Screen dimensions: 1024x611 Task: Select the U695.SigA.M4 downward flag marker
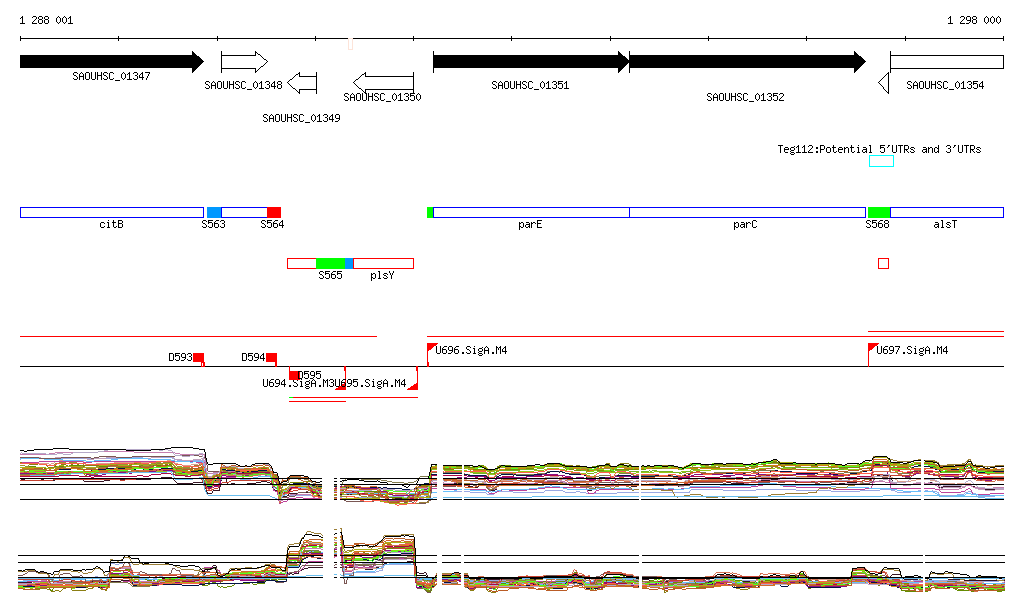413,385
